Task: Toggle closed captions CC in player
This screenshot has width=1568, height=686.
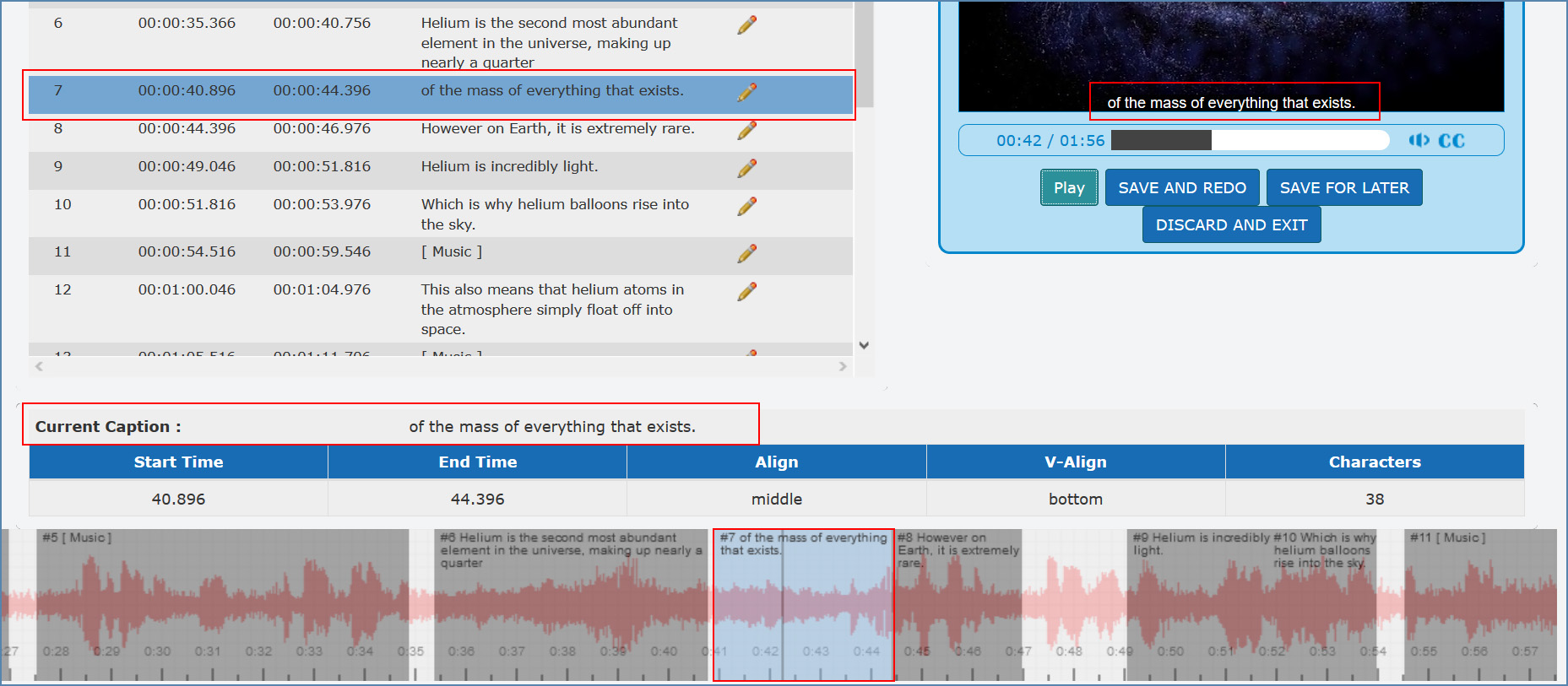Action: pyautogui.click(x=1451, y=141)
